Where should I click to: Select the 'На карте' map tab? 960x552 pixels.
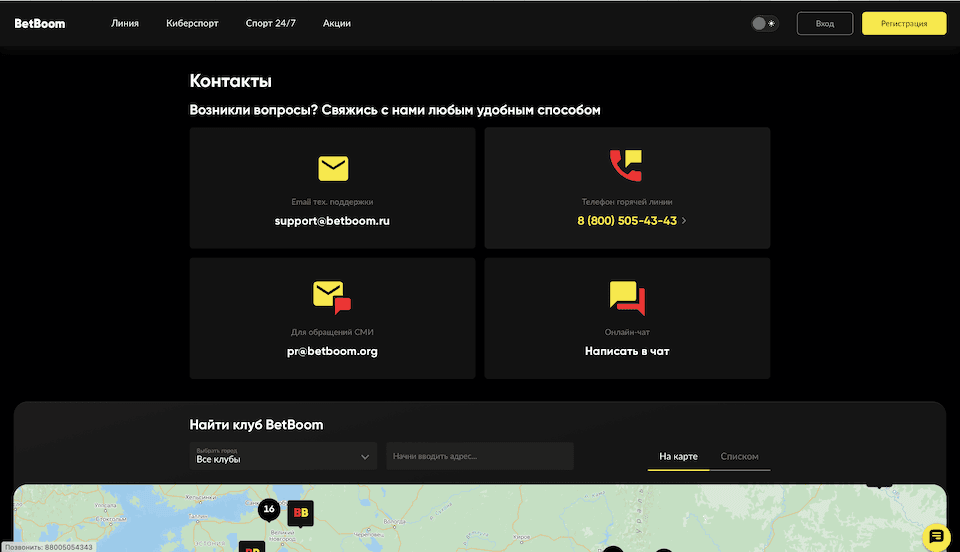[x=678, y=457]
